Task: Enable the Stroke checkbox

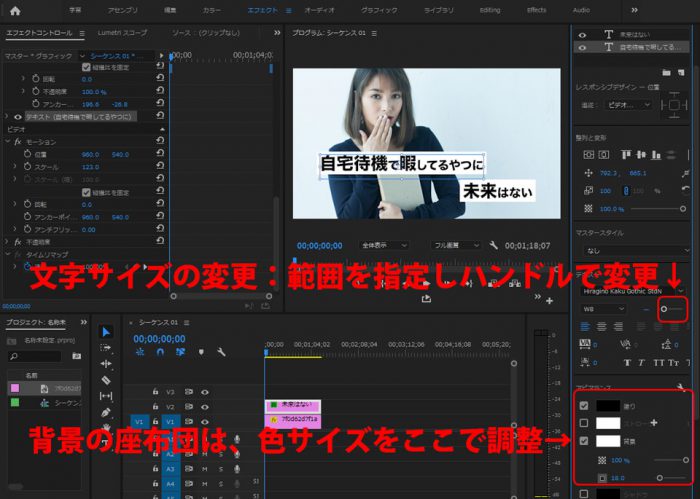Action: point(584,423)
